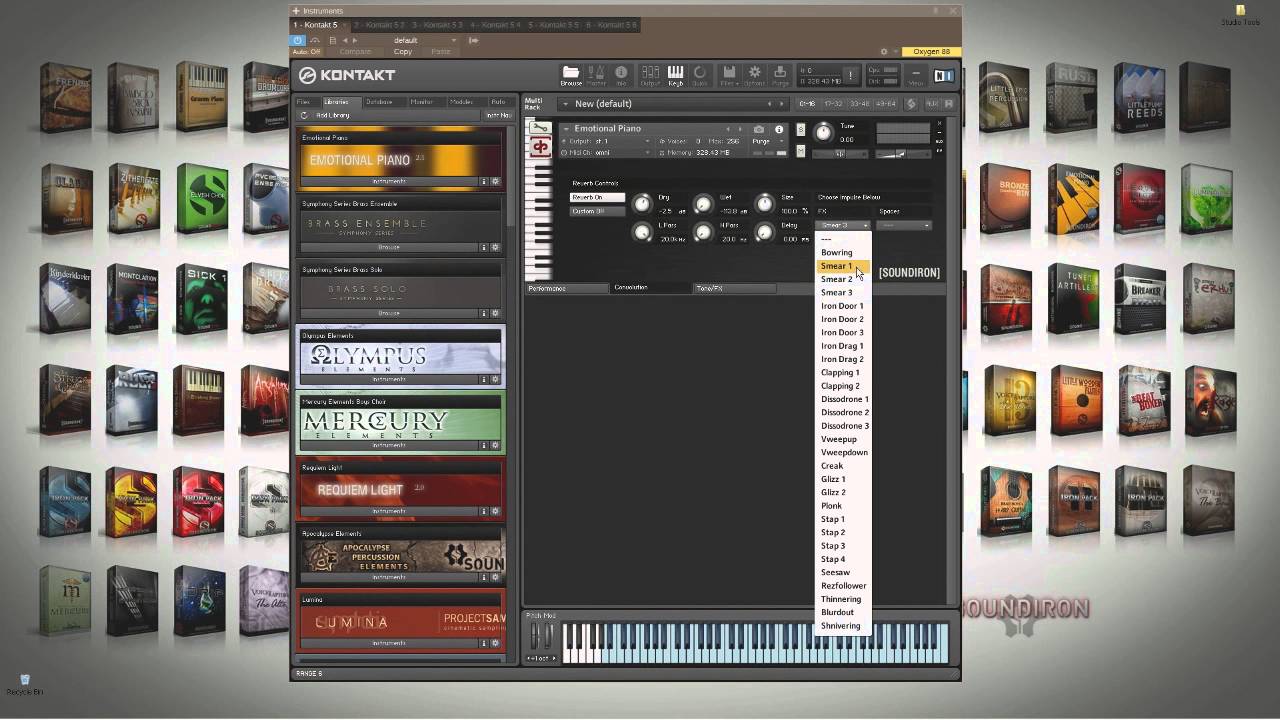Toggle the instrument Mute M button

[x=800, y=151]
